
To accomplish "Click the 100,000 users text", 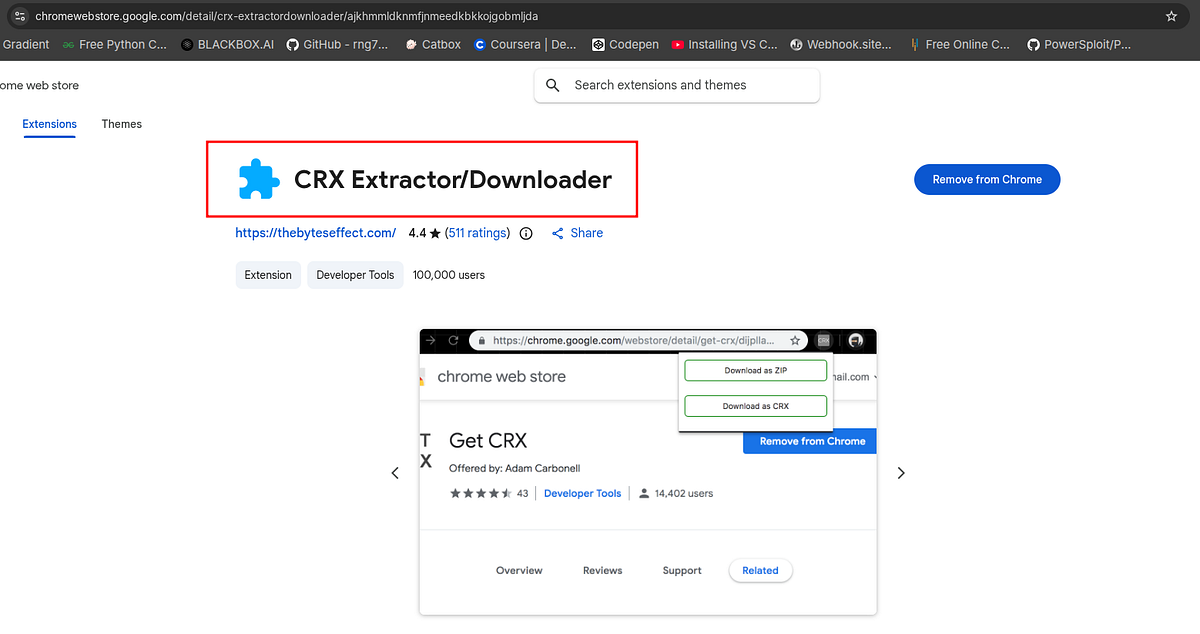I will (x=449, y=275).
